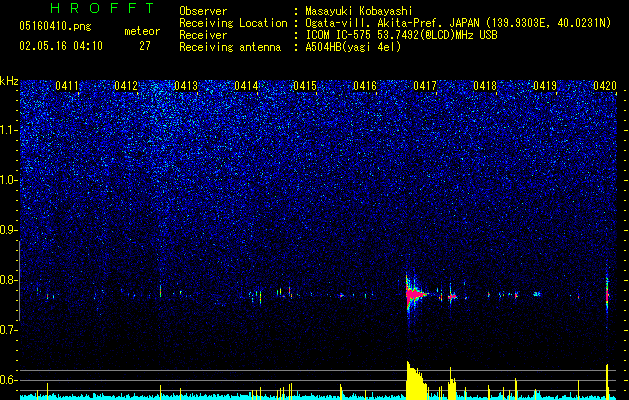The width and height of the screenshot is (629, 400).
Task: Click the 0.9 kHz axis label
Action: tap(8, 230)
